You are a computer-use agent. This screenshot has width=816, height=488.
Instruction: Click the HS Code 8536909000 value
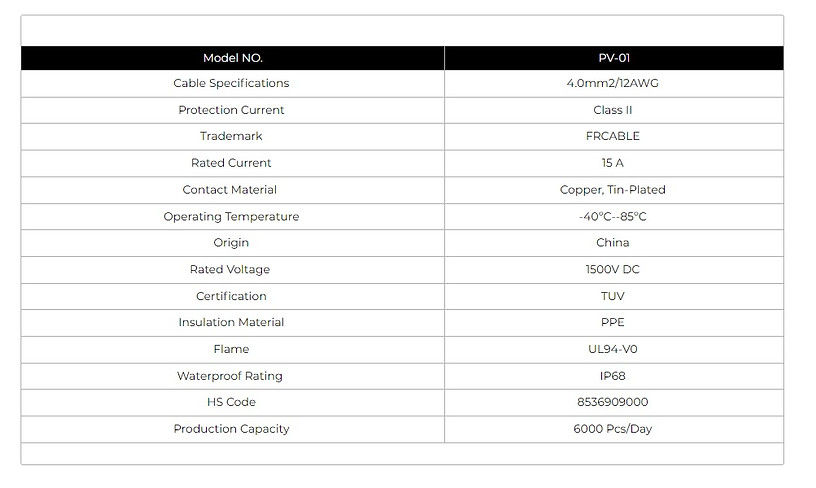point(613,402)
